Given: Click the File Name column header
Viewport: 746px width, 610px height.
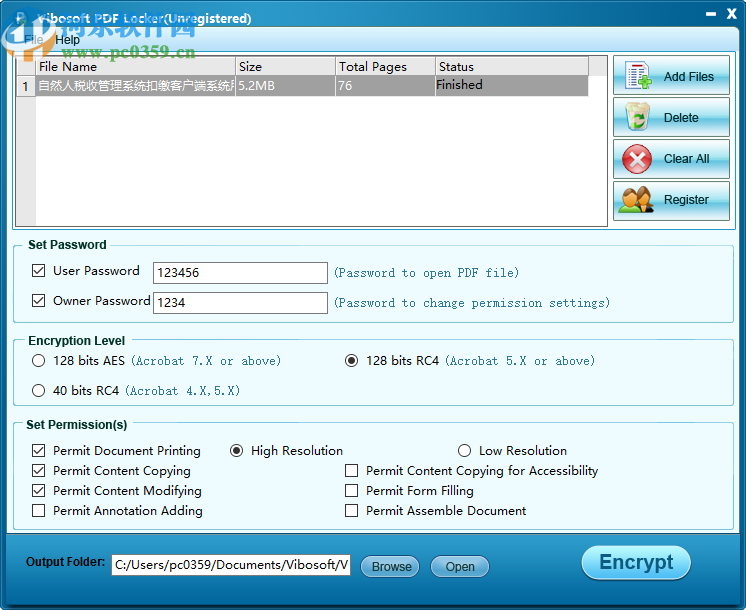Looking at the screenshot, I should 136,66.
